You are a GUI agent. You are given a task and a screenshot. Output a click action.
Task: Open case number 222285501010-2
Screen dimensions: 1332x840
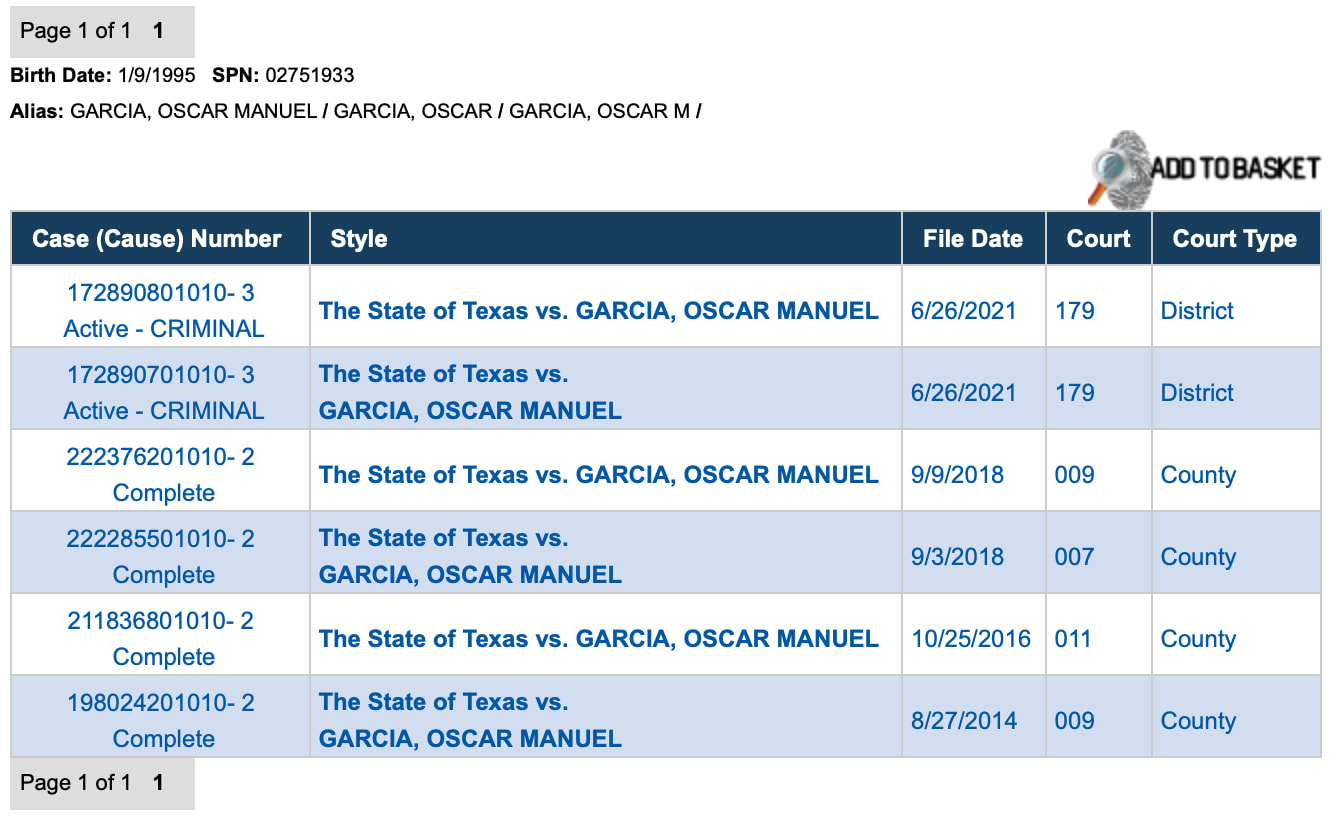click(x=161, y=539)
